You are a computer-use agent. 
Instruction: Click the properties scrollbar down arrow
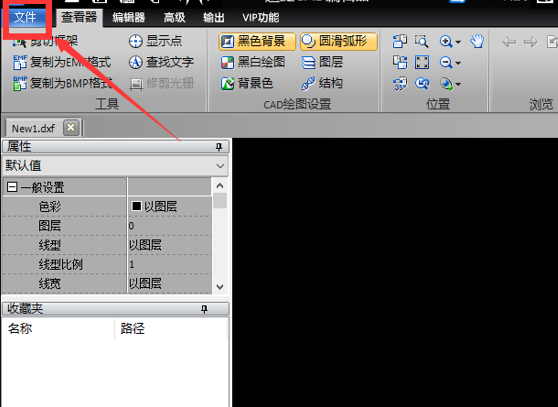[x=220, y=287]
